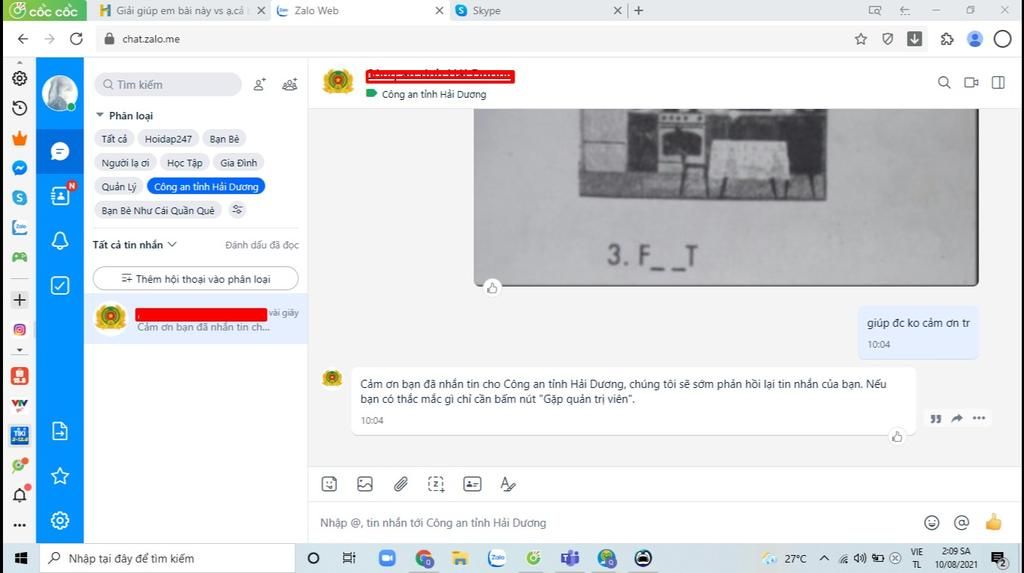The image size is (1024, 573).
Task: Click Đánh dấu đã đọc link
Action: point(262,245)
